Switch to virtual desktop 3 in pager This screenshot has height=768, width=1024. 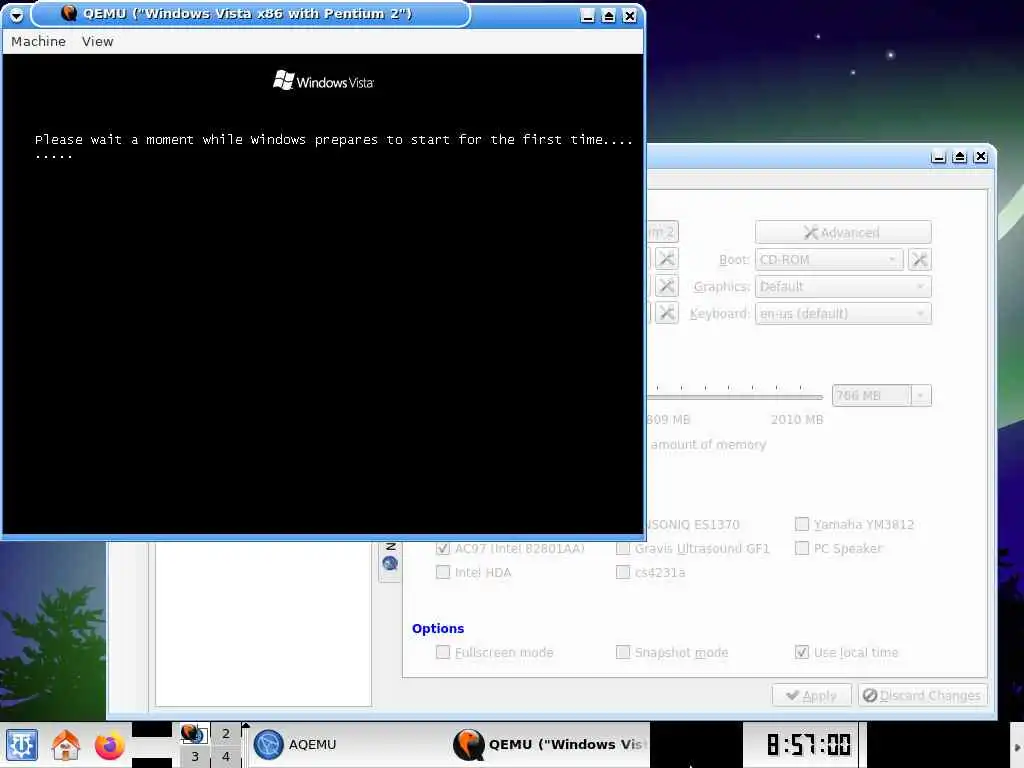pyautogui.click(x=193, y=756)
